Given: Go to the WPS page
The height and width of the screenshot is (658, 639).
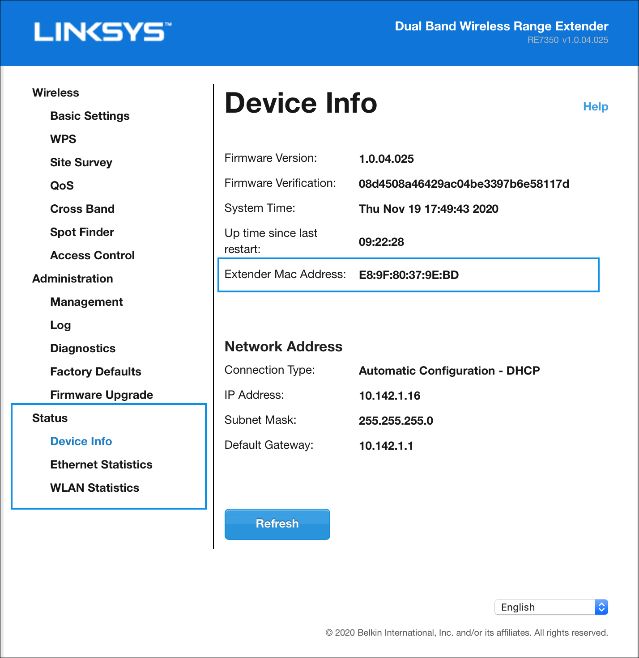Looking at the screenshot, I should (63, 139).
